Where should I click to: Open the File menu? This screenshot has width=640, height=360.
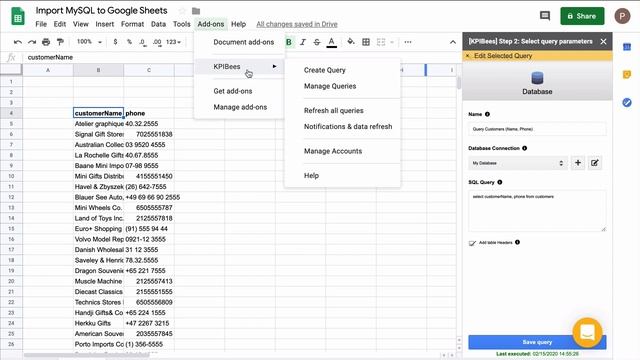click(41, 24)
